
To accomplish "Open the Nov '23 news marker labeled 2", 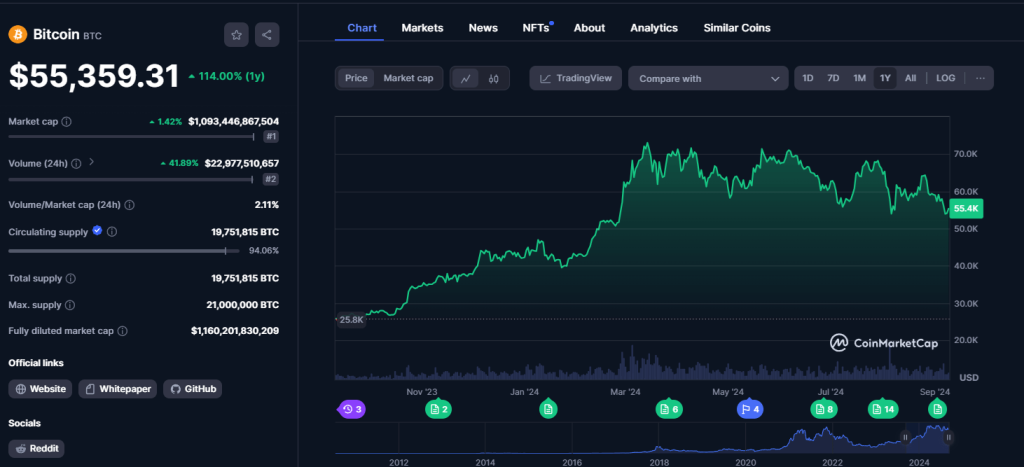I will [438, 410].
